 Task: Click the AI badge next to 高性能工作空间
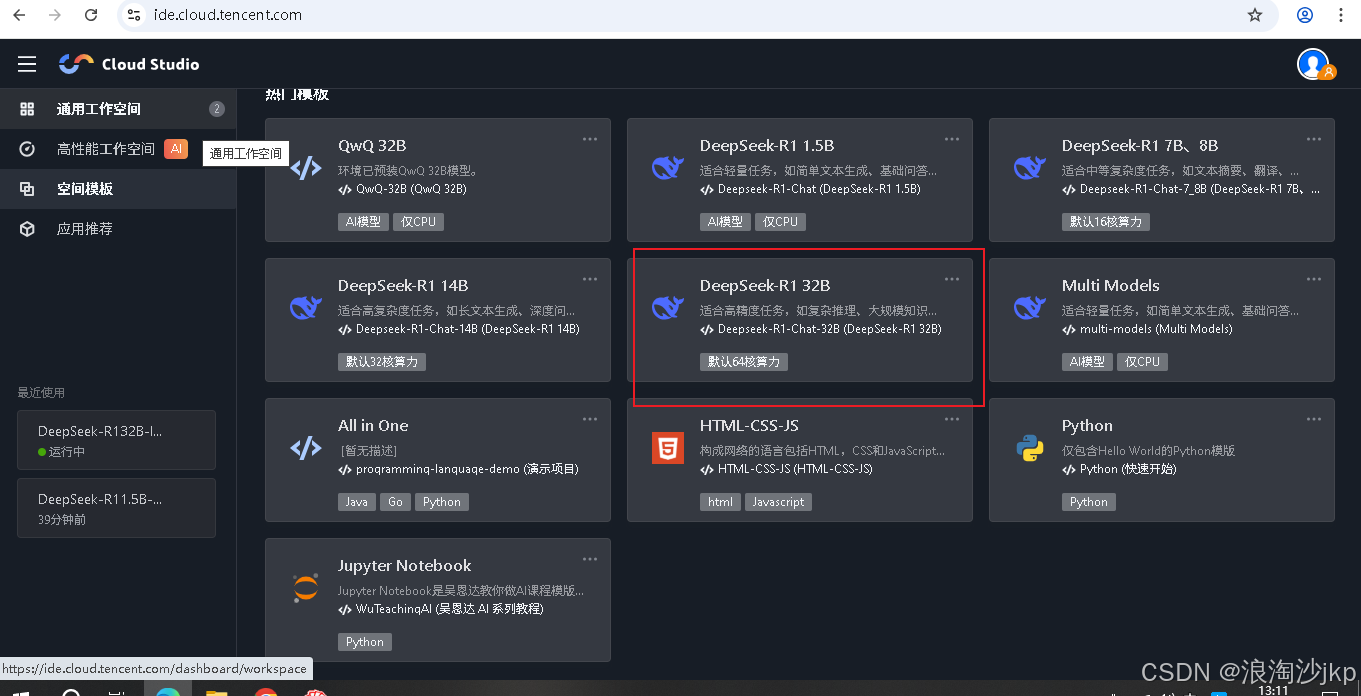[176, 149]
